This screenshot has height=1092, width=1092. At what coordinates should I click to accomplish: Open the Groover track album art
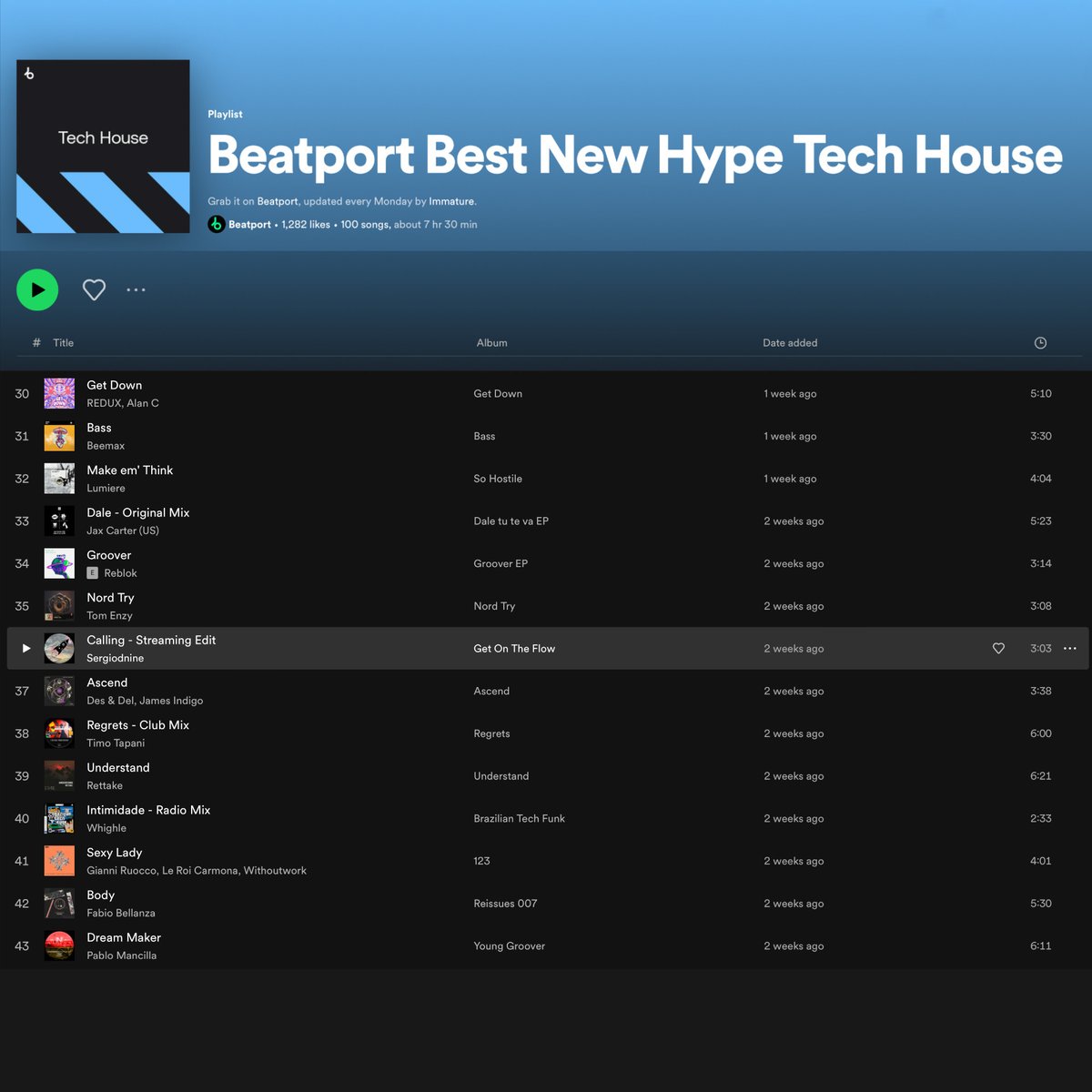pos(59,563)
